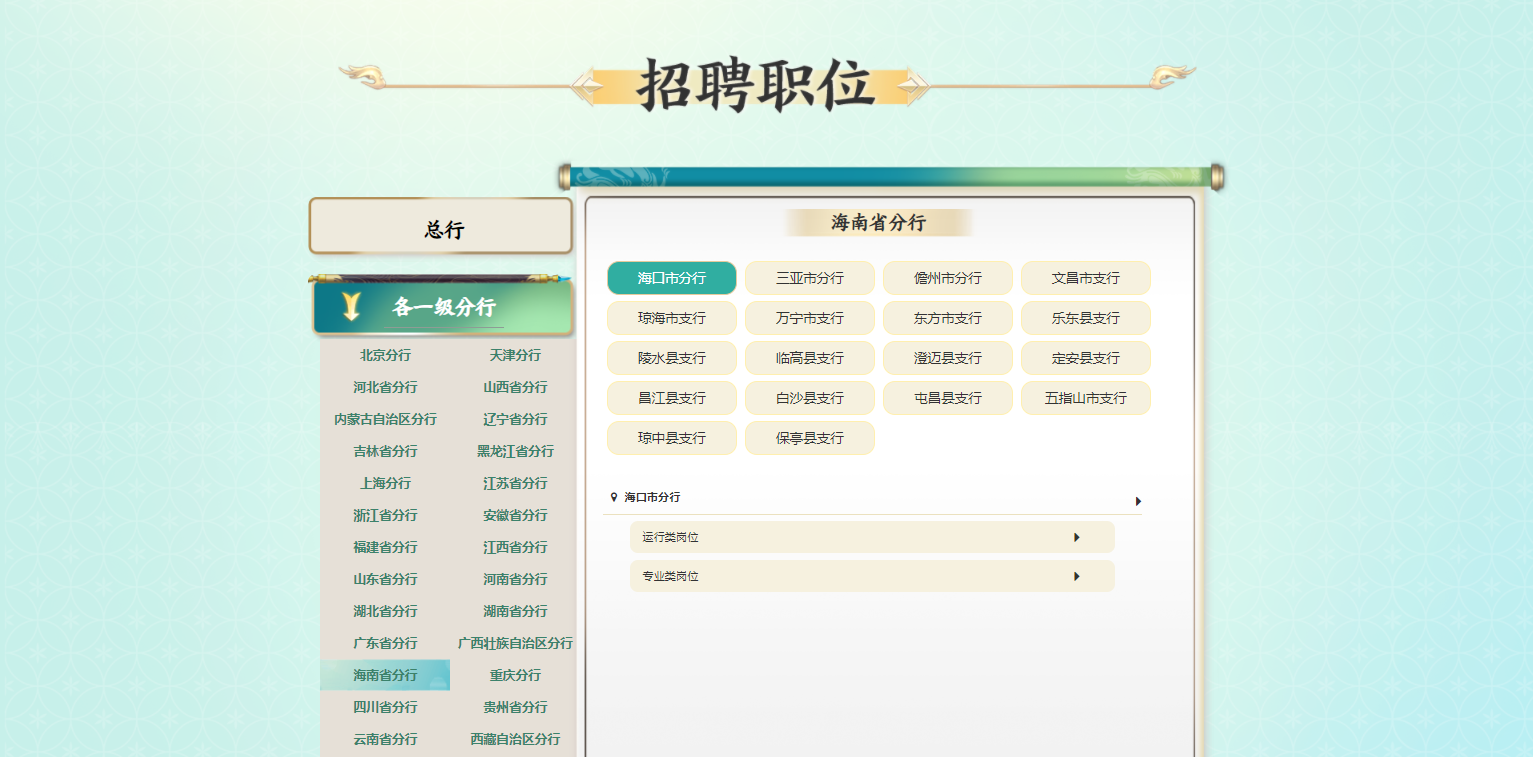Image resolution: width=1533 pixels, height=757 pixels.
Task: Click 广东省分行 in the branch list
Action: click(385, 643)
